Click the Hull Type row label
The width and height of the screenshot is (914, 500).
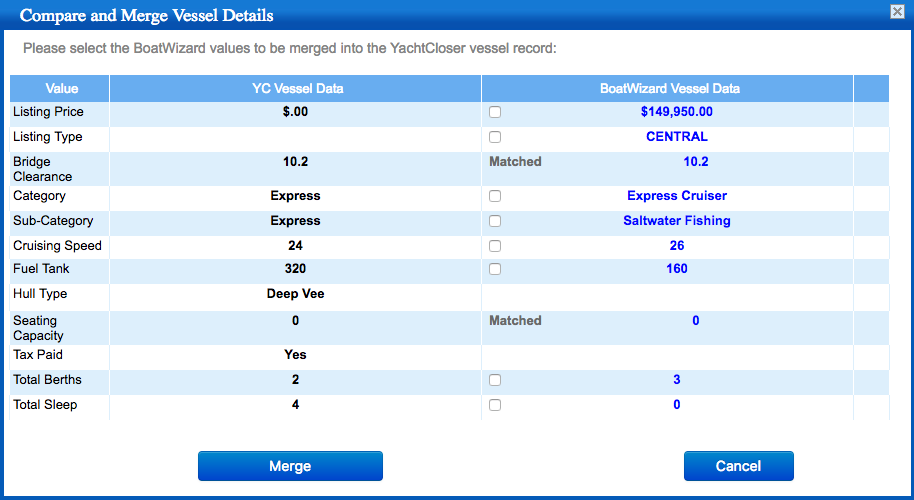click(40, 294)
